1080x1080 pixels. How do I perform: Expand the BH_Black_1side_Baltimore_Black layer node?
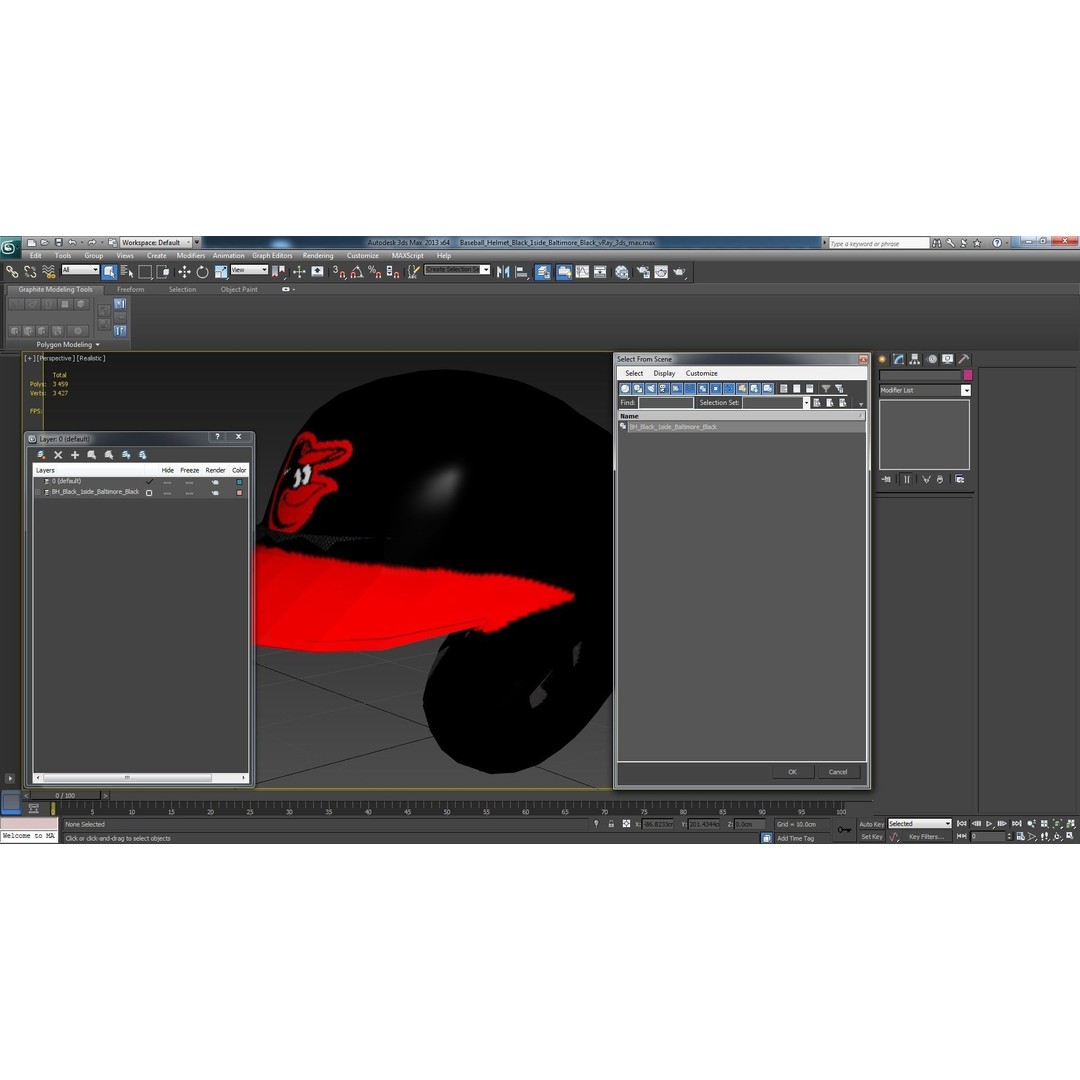pyautogui.click(x=38, y=492)
